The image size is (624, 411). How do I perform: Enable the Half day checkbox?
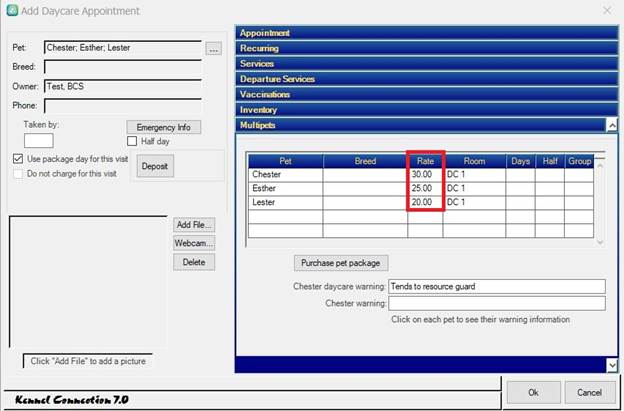pos(134,142)
